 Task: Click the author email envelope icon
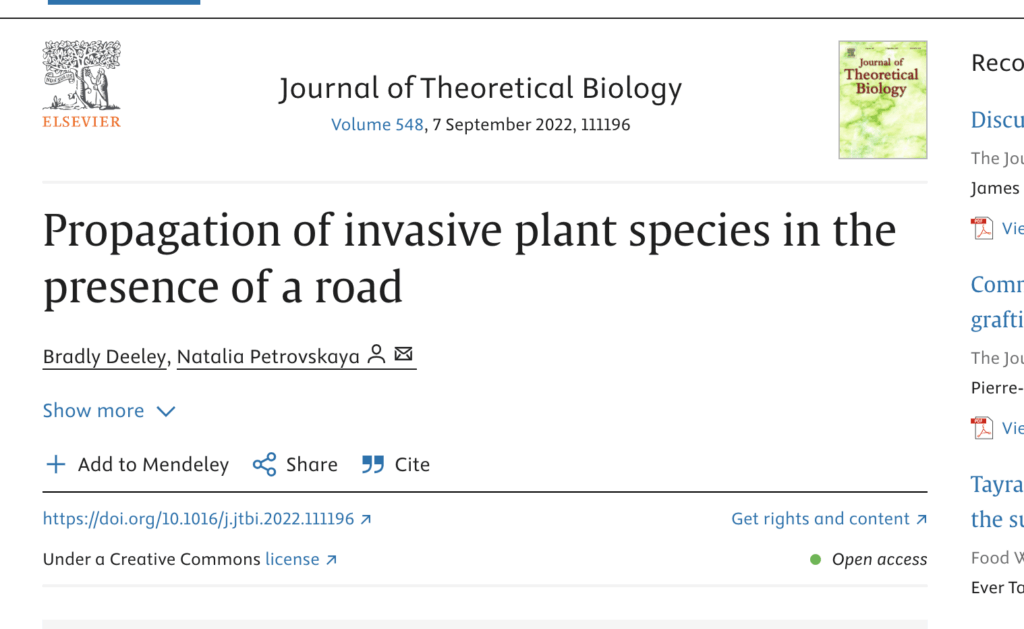403,354
